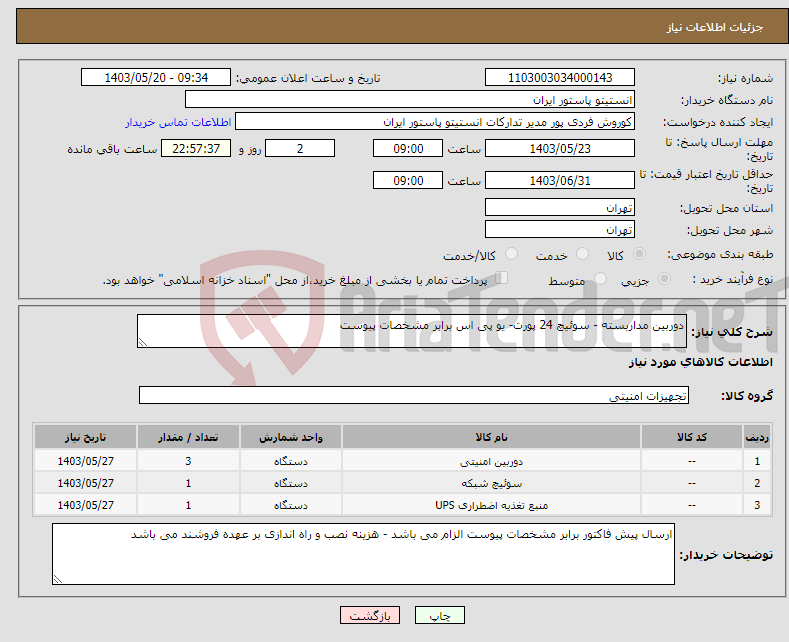Click the دوربین امنیتی item cell
The height and width of the screenshot is (642, 789).
pyautogui.click(x=491, y=461)
